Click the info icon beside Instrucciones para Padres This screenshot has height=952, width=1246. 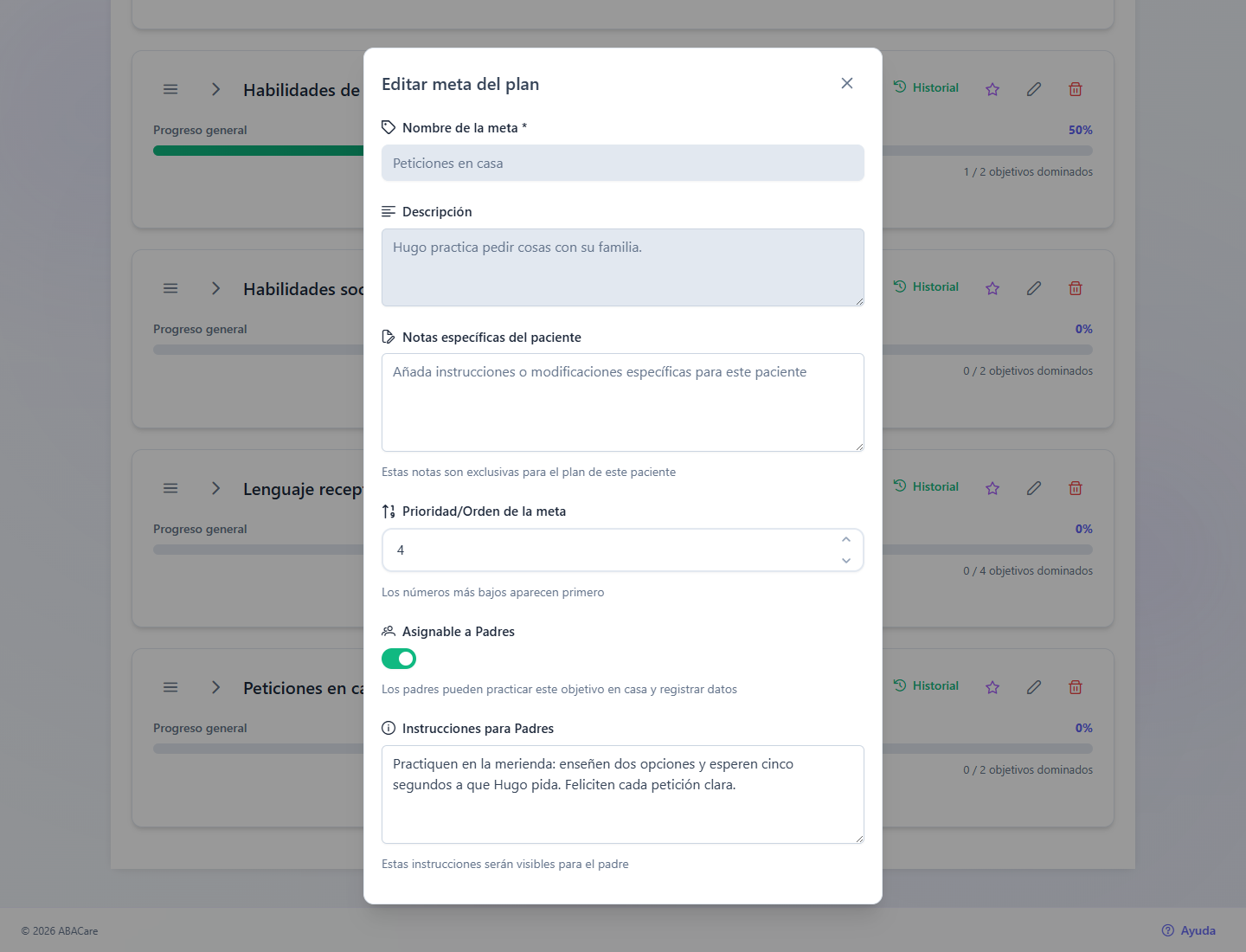pos(389,728)
